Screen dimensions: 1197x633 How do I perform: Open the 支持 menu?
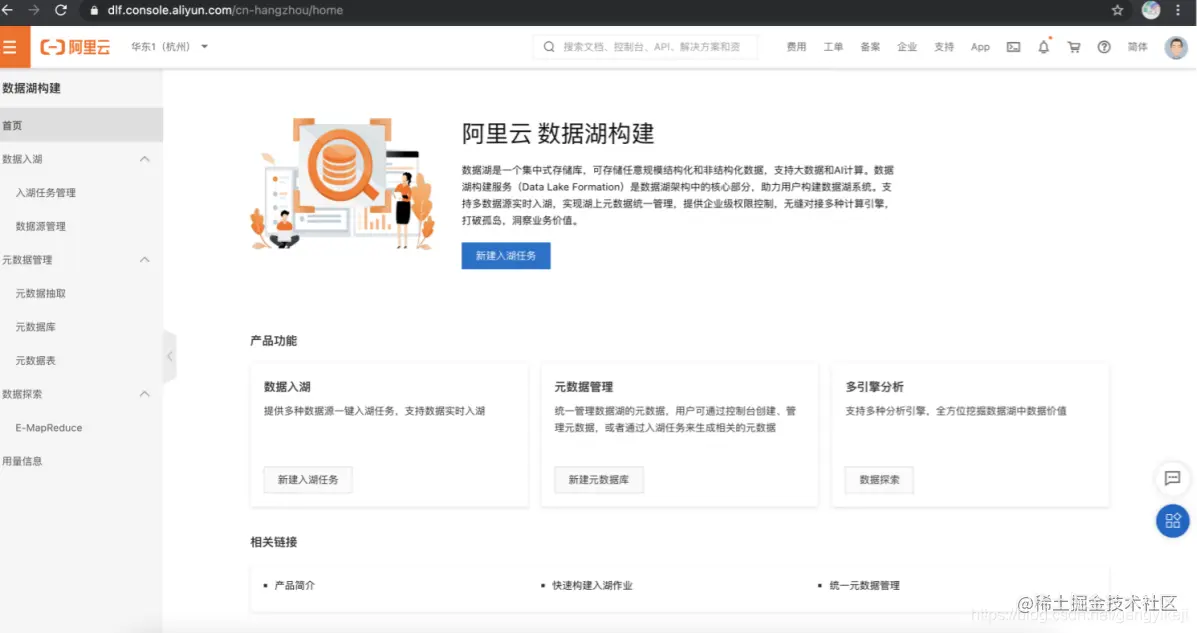944,47
